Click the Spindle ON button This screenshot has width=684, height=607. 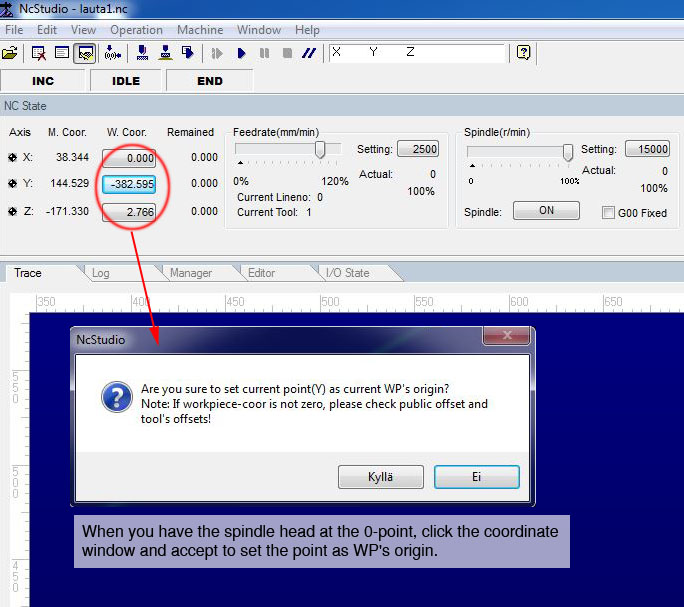coord(546,210)
